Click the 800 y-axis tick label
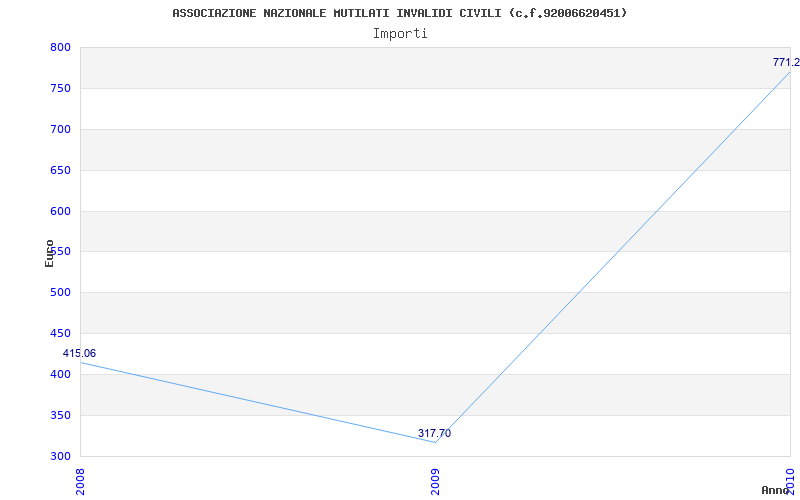 (x=60, y=47)
